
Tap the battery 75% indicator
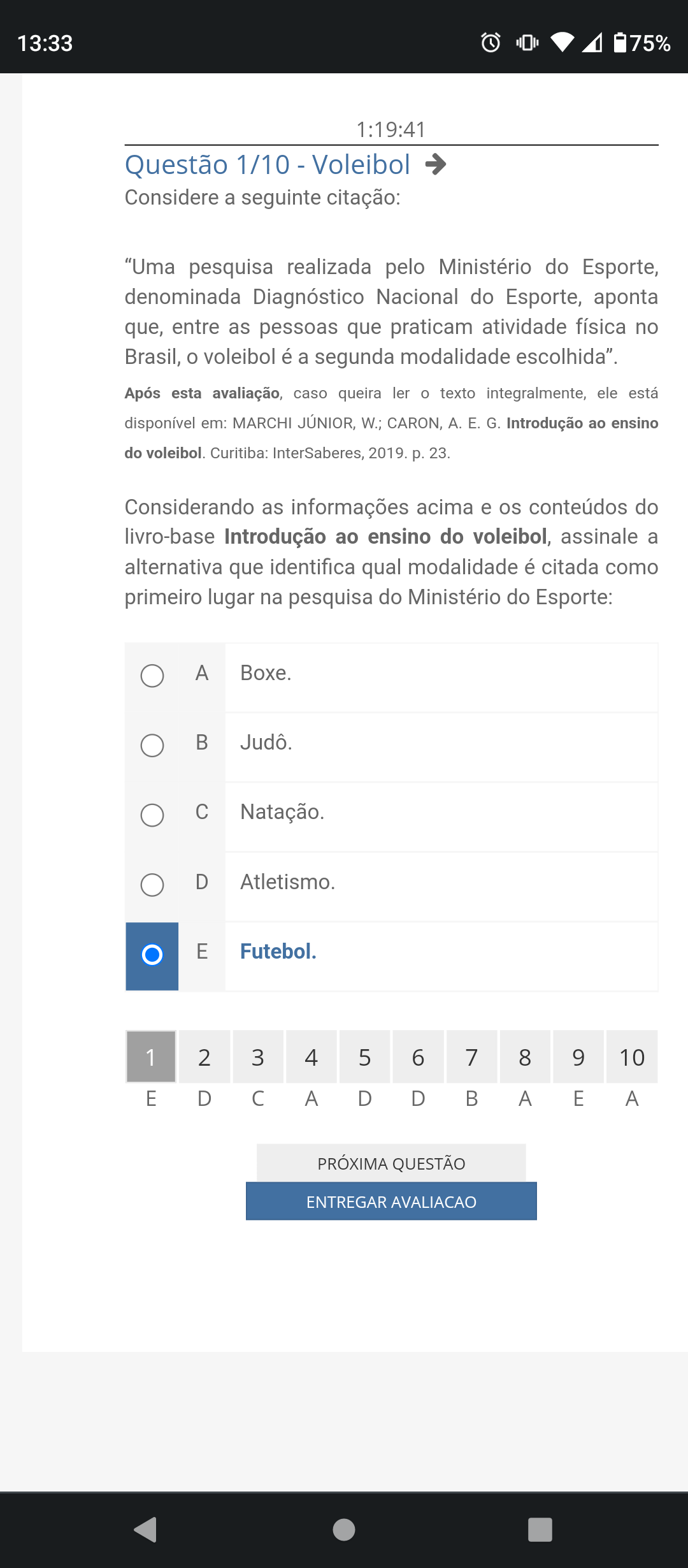pos(642,43)
